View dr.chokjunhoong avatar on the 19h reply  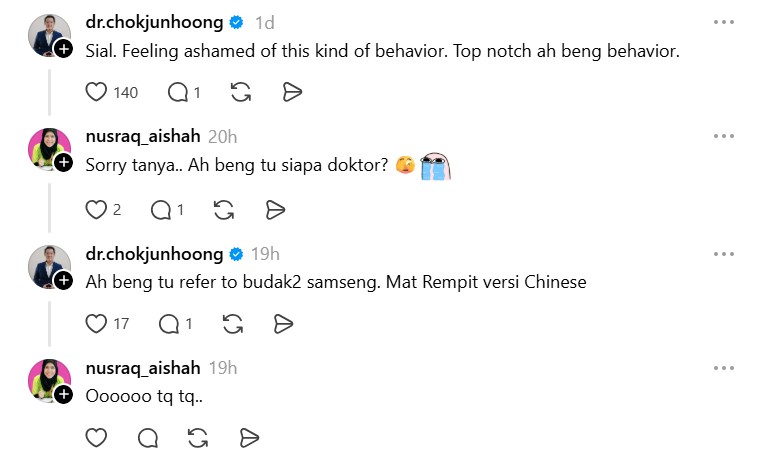pos(49,266)
